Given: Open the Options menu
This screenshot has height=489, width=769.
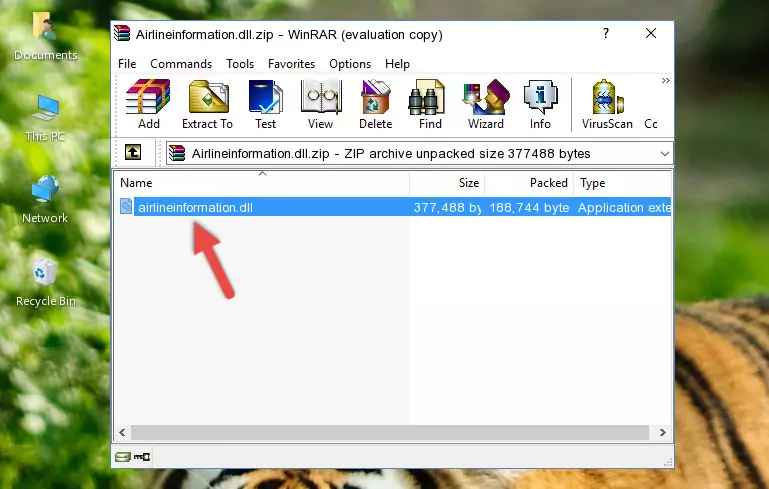Looking at the screenshot, I should tap(350, 64).
